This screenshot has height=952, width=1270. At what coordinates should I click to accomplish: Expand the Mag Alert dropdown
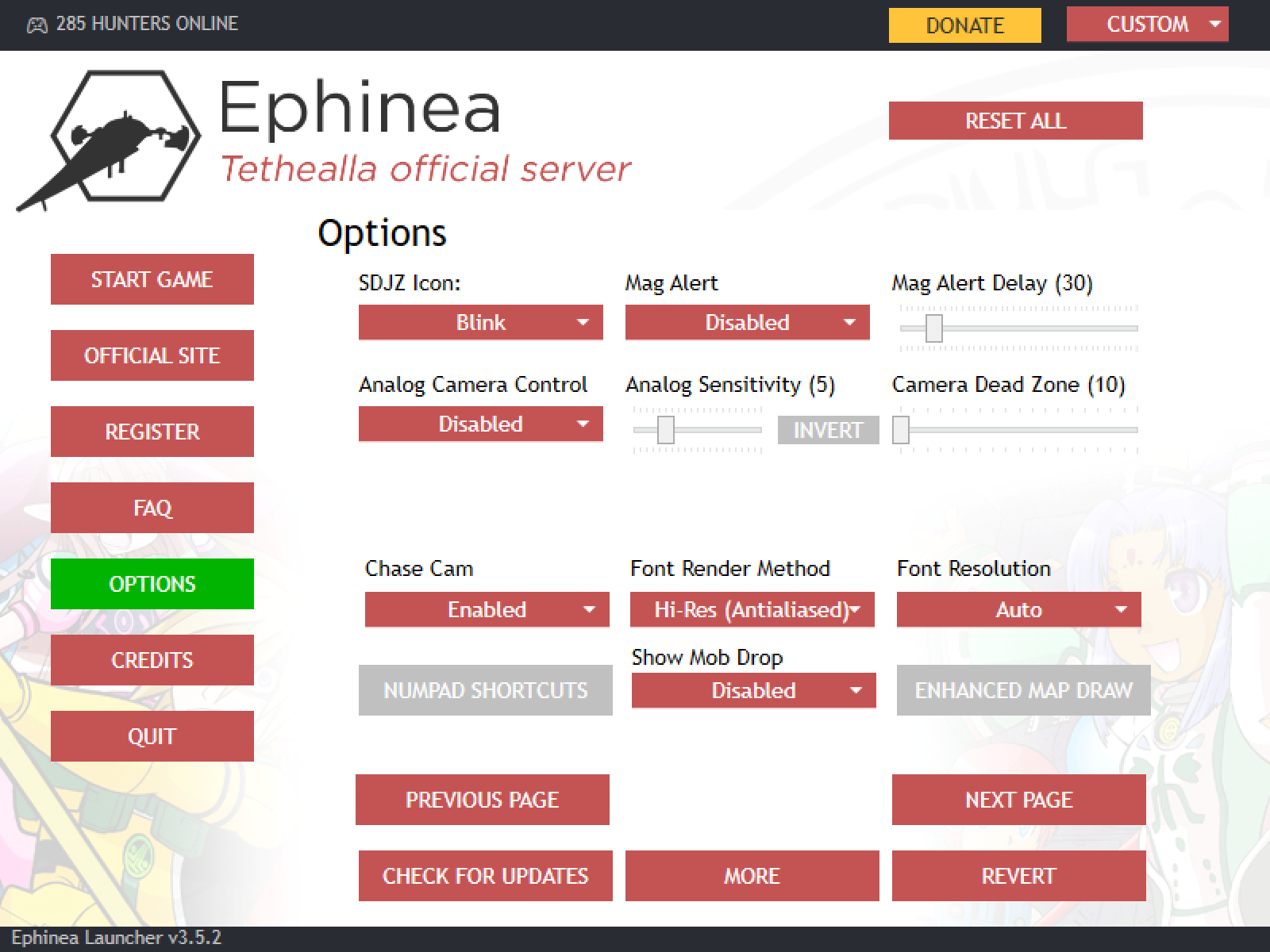748,323
